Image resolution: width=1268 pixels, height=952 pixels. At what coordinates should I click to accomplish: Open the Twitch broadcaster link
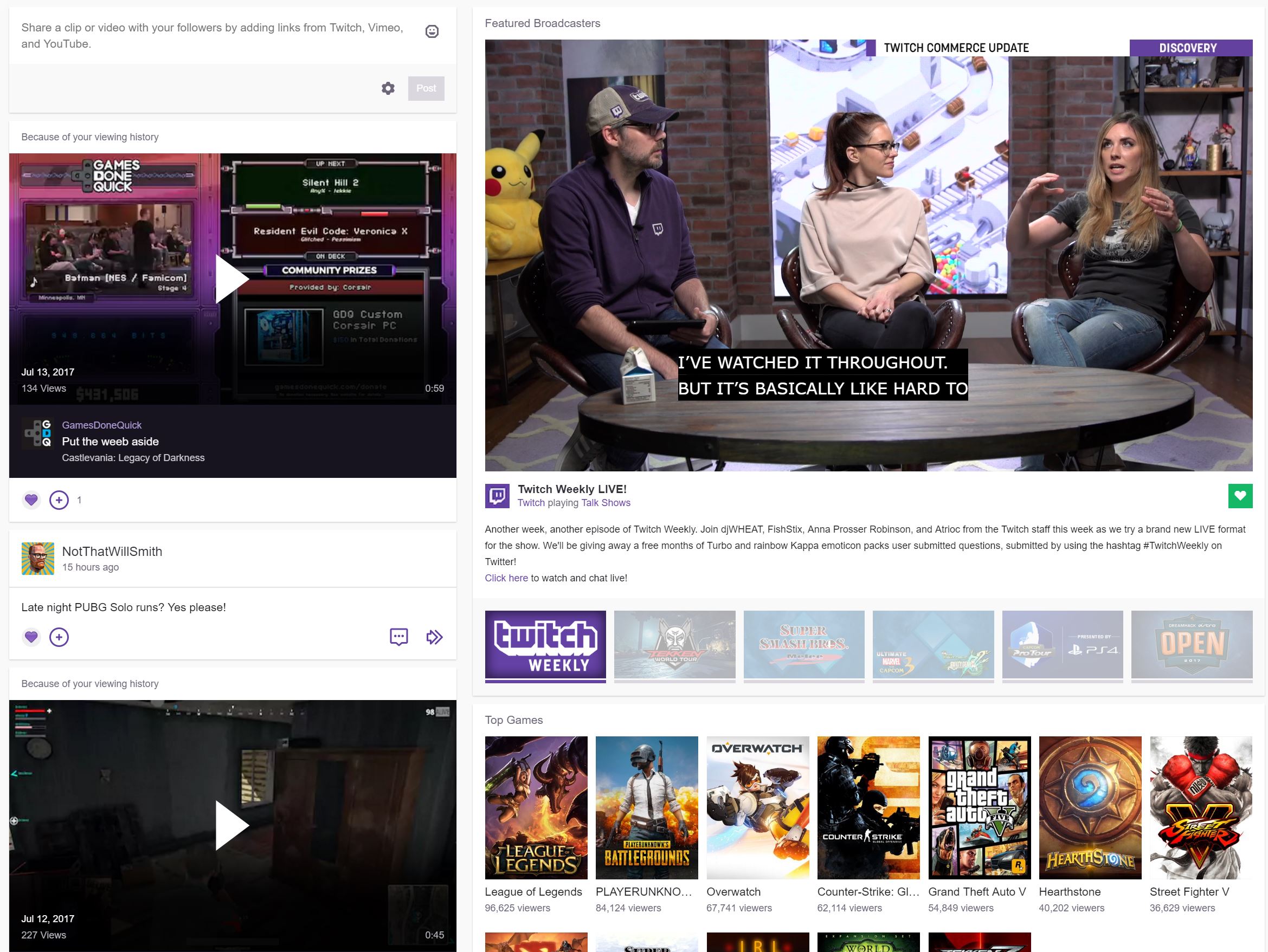point(531,502)
